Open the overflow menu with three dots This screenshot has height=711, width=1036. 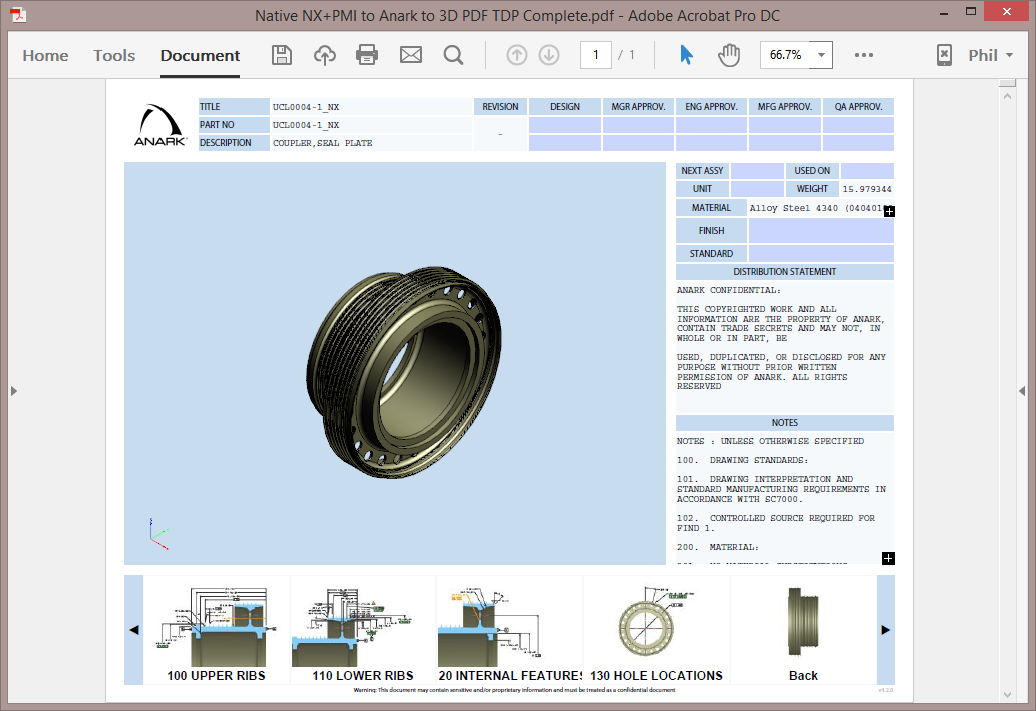[863, 55]
